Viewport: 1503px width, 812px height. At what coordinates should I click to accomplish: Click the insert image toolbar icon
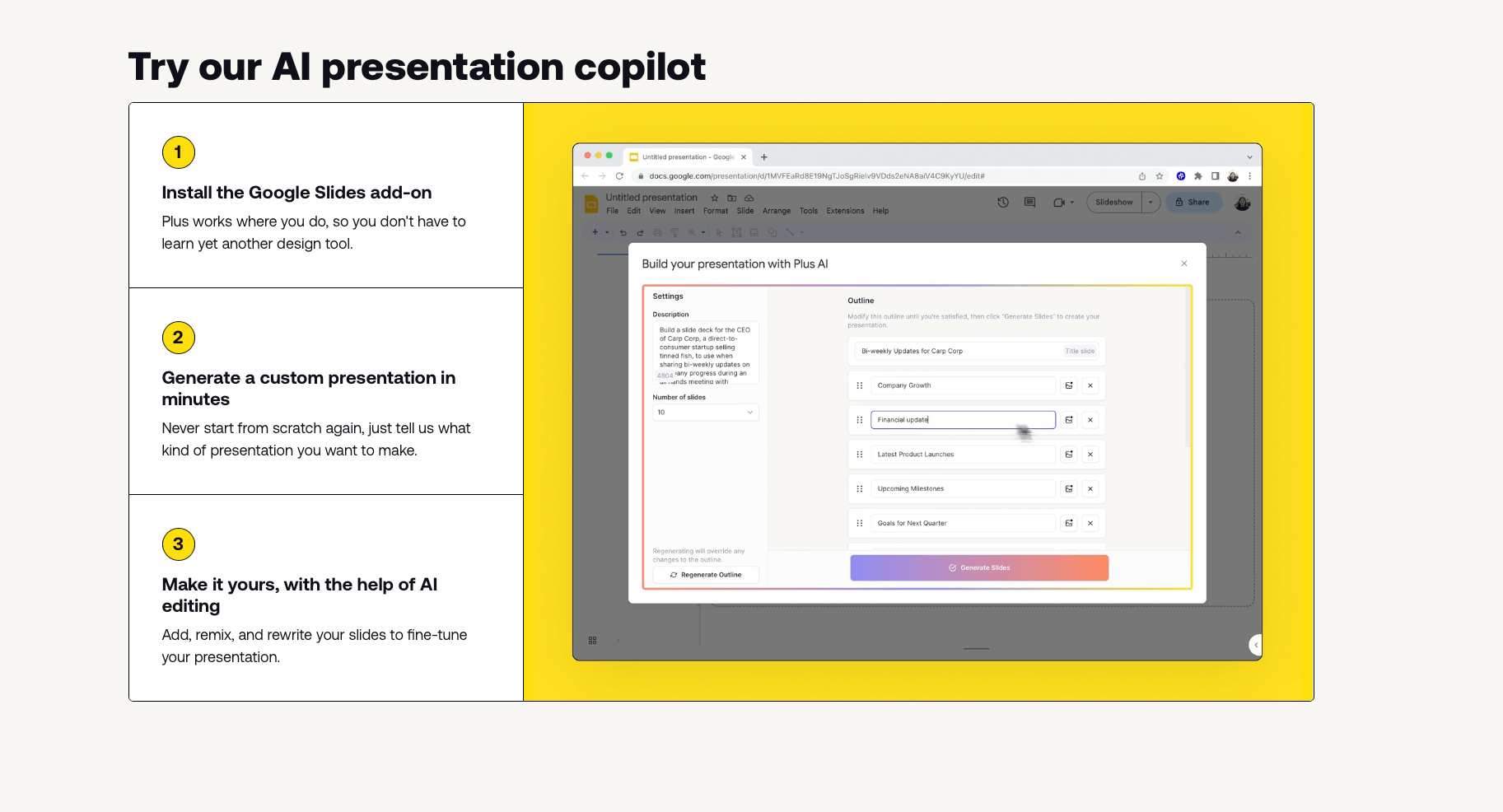(754, 233)
